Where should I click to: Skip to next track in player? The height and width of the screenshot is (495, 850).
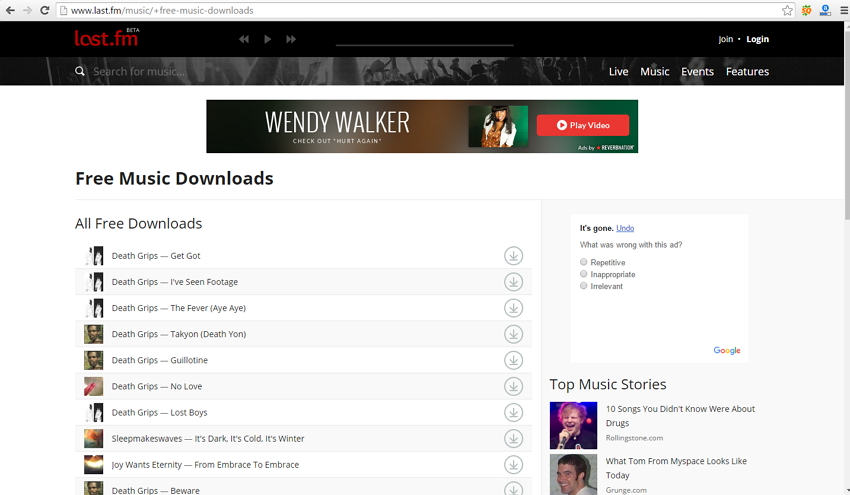tap(291, 39)
